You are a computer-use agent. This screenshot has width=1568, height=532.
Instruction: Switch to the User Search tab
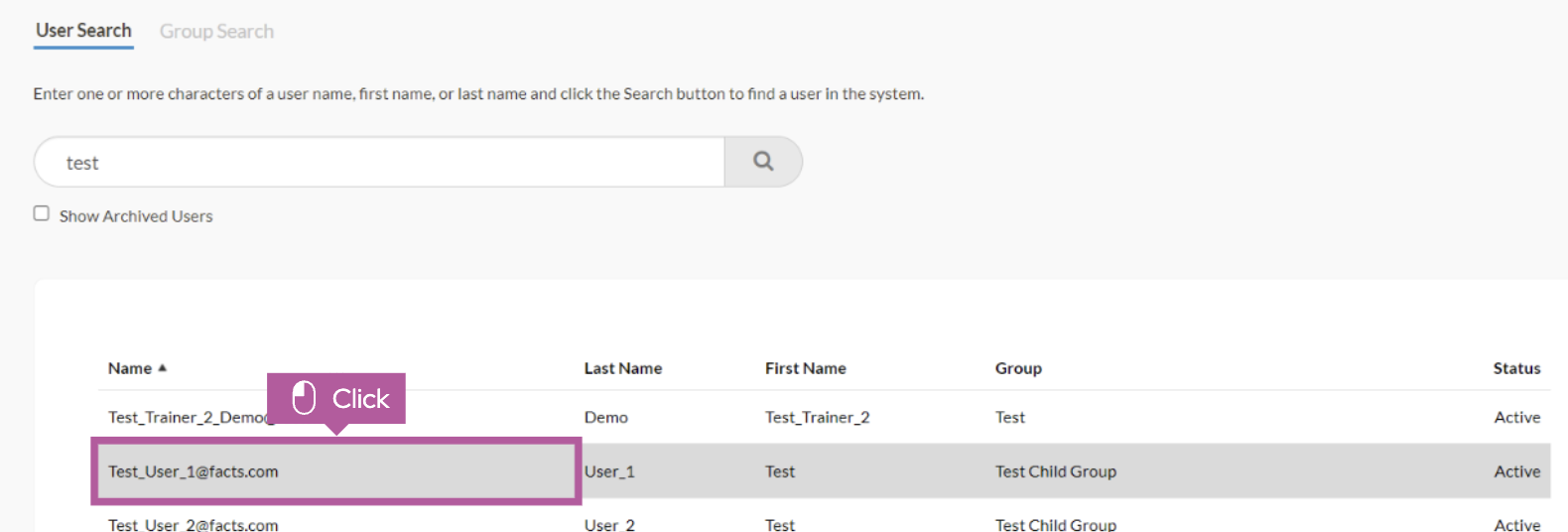pyautogui.click(x=83, y=31)
